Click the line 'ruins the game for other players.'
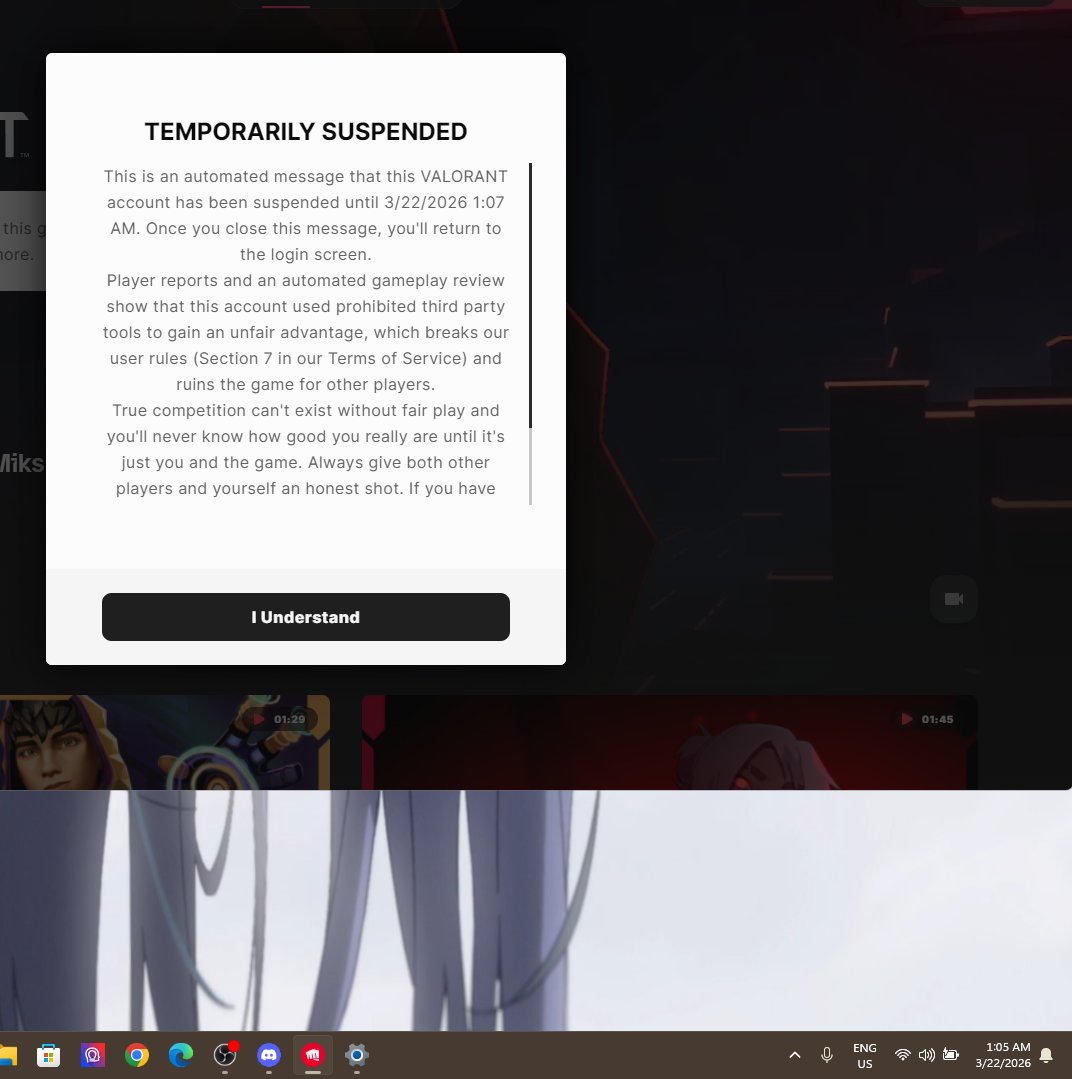The image size is (1072, 1079). [x=305, y=385]
